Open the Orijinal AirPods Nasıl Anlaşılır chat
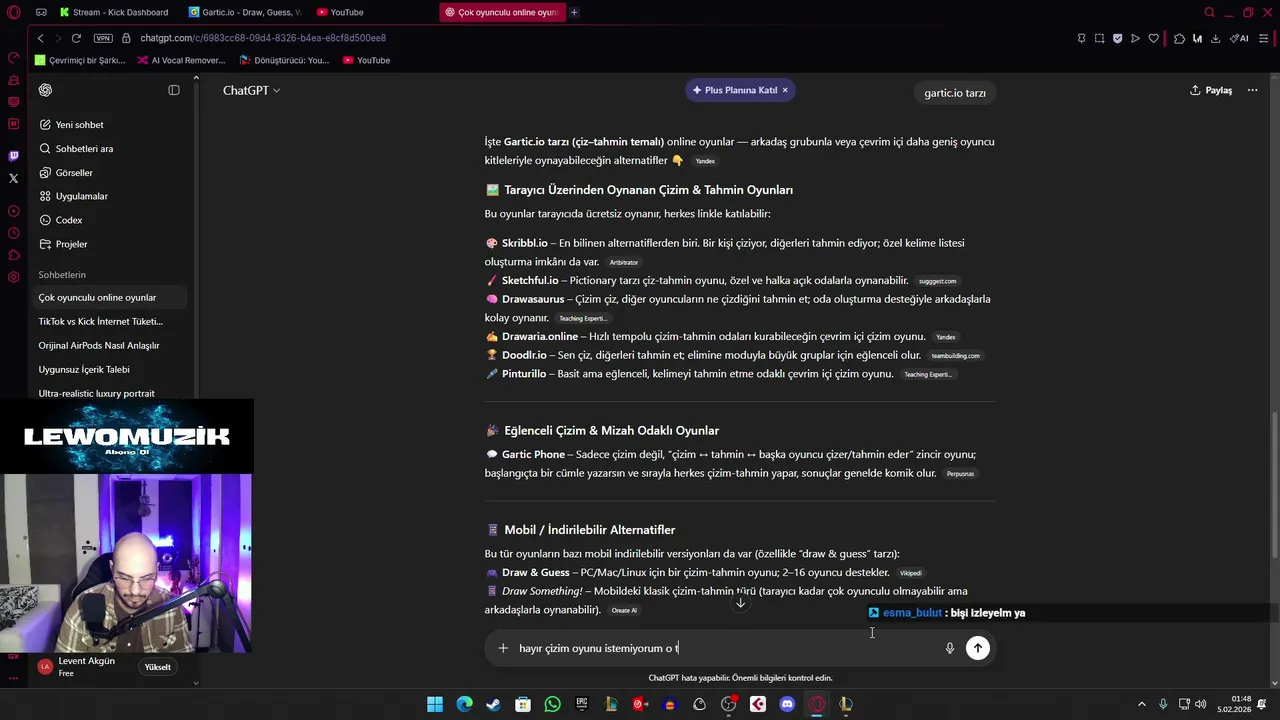 pyautogui.click(x=110, y=346)
